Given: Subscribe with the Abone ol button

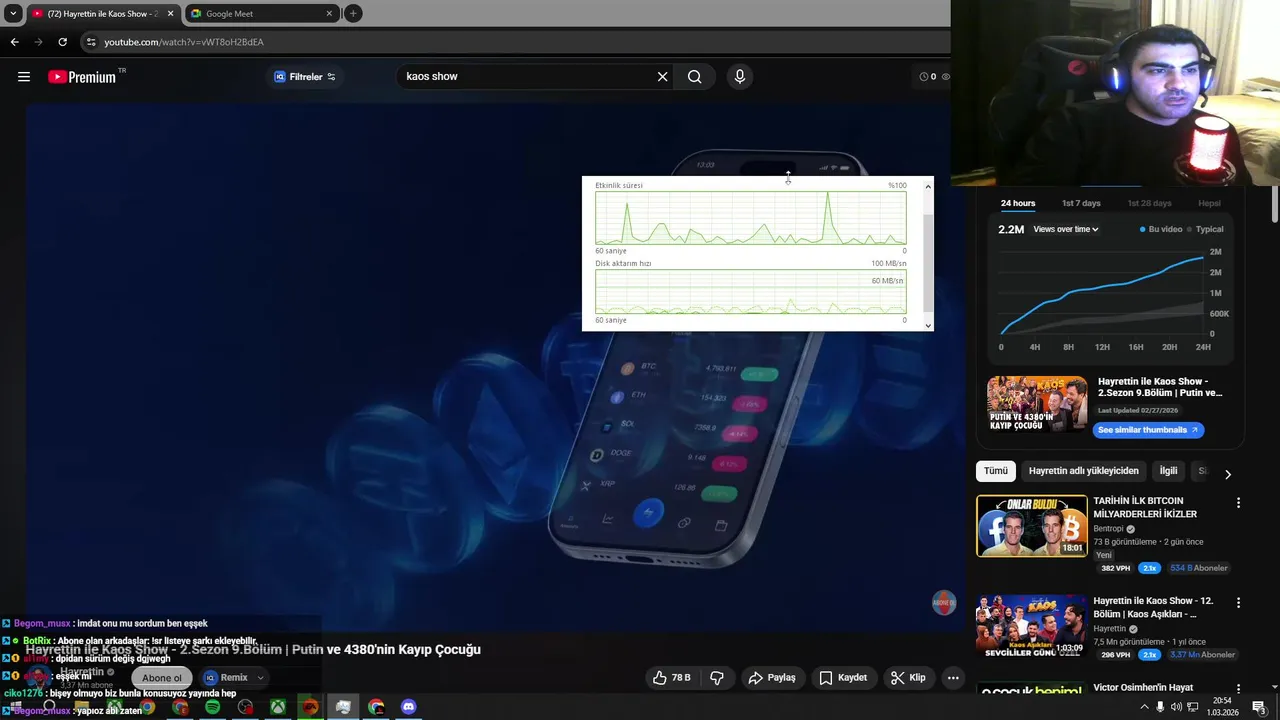Looking at the screenshot, I should pyautogui.click(x=162, y=678).
